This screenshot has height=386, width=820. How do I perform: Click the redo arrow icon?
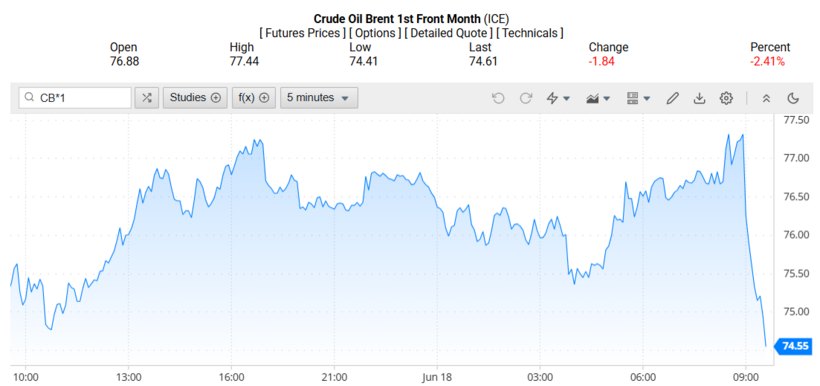point(526,98)
